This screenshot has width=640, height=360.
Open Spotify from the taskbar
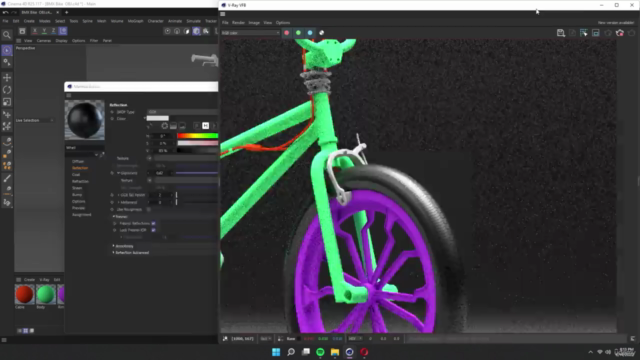coord(320,352)
